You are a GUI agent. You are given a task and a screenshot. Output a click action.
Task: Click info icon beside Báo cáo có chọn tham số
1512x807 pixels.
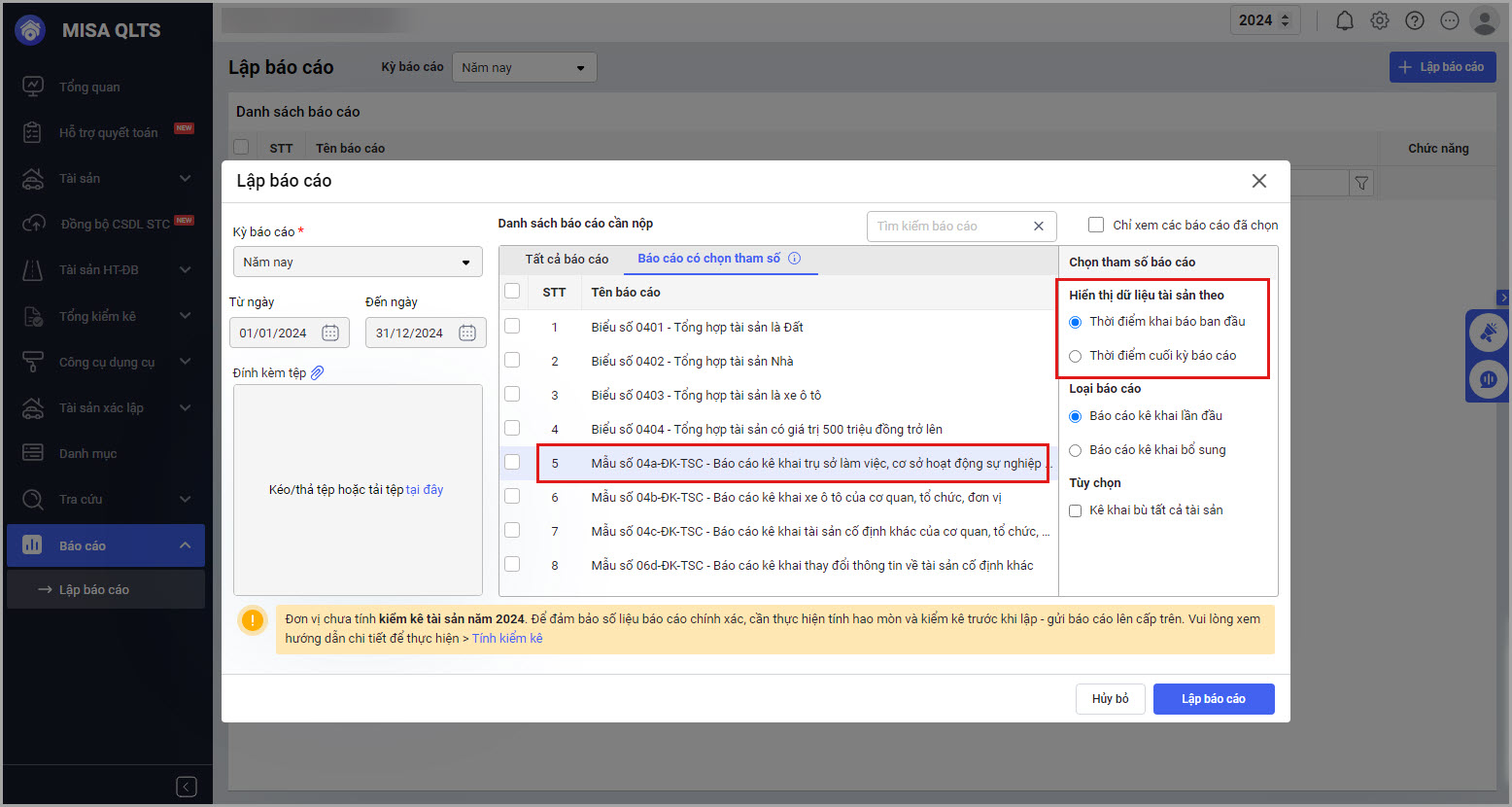coord(794,259)
